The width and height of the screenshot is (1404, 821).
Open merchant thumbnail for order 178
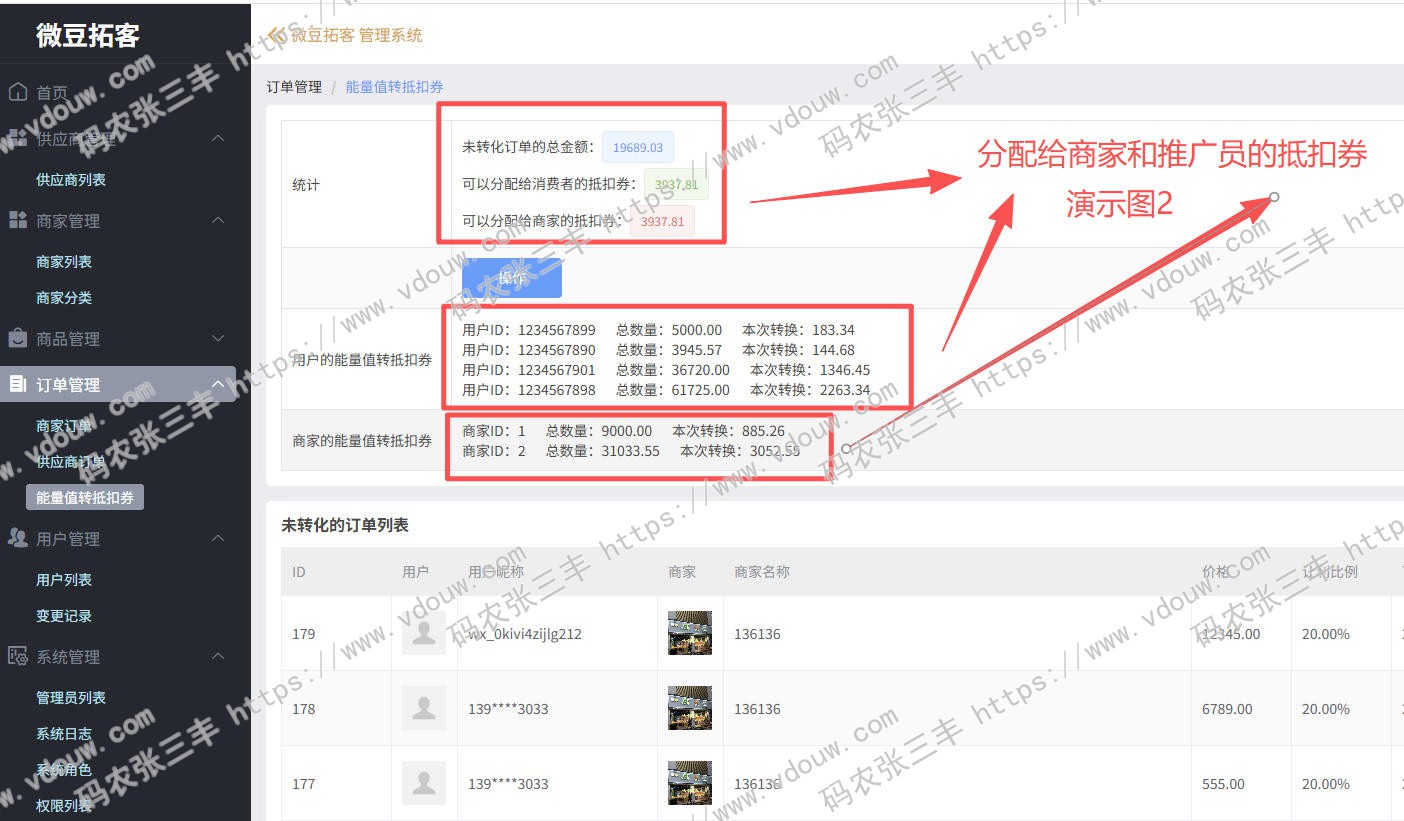coord(690,708)
